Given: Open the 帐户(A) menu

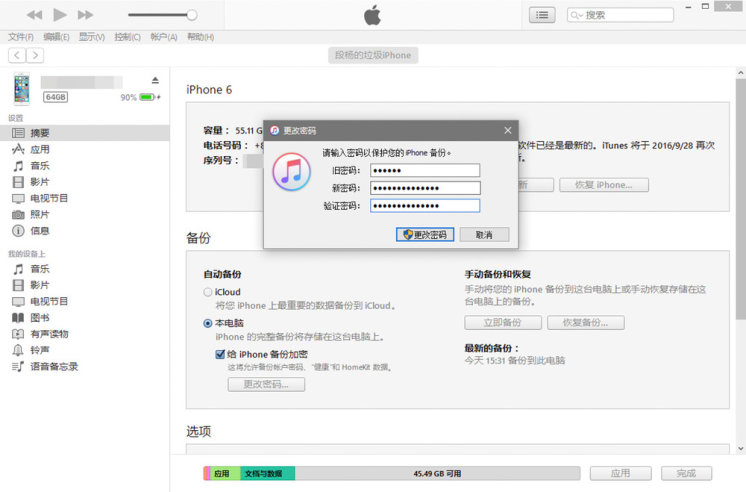Looking at the screenshot, I should coord(164,37).
